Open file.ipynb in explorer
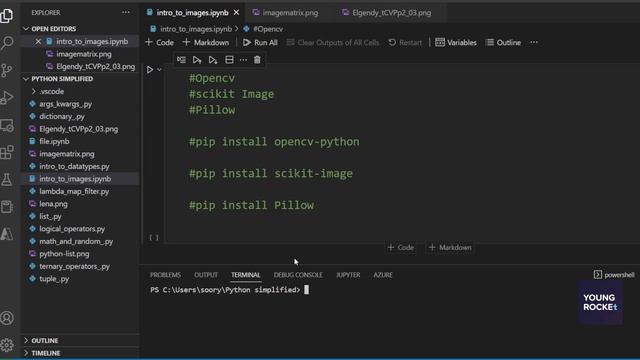 tap(54, 141)
